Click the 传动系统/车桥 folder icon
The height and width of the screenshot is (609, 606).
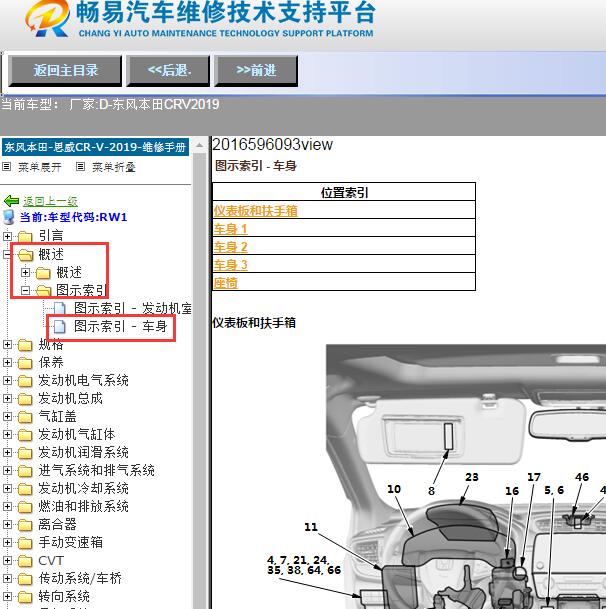click(25, 579)
